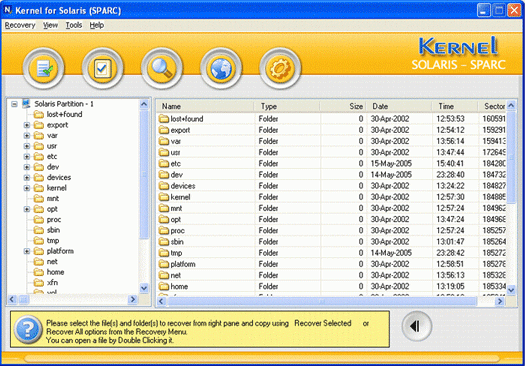
Task: Select platform row in file list
Action: click(x=331, y=264)
